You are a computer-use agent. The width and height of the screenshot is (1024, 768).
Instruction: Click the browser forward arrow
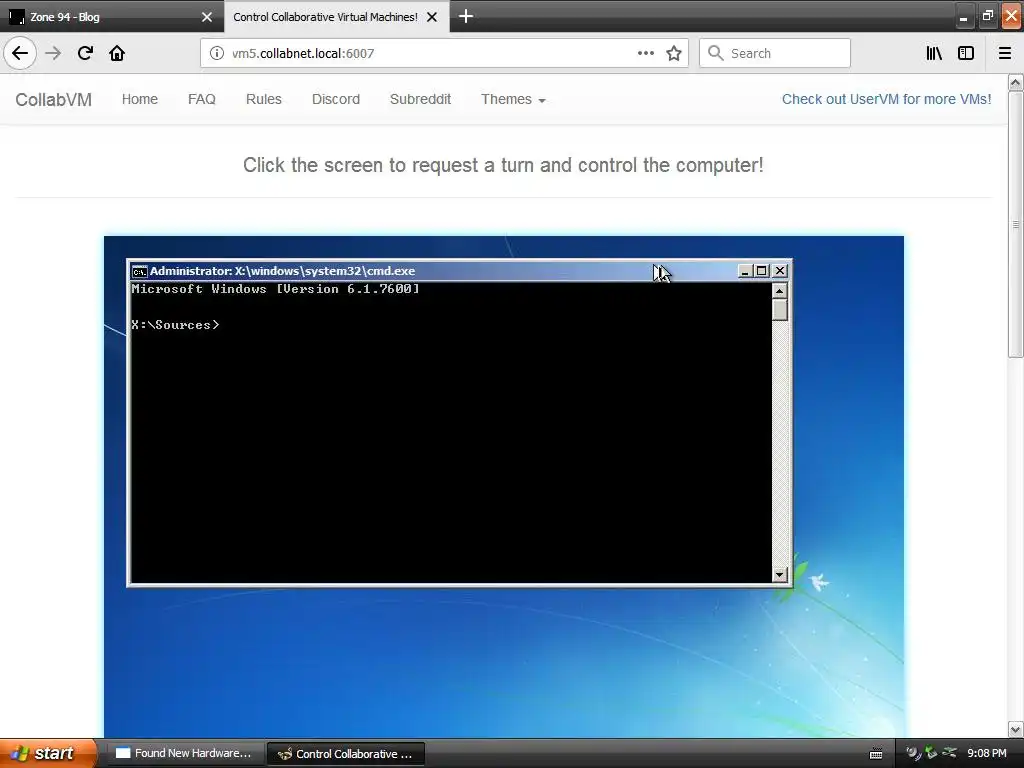(x=53, y=53)
